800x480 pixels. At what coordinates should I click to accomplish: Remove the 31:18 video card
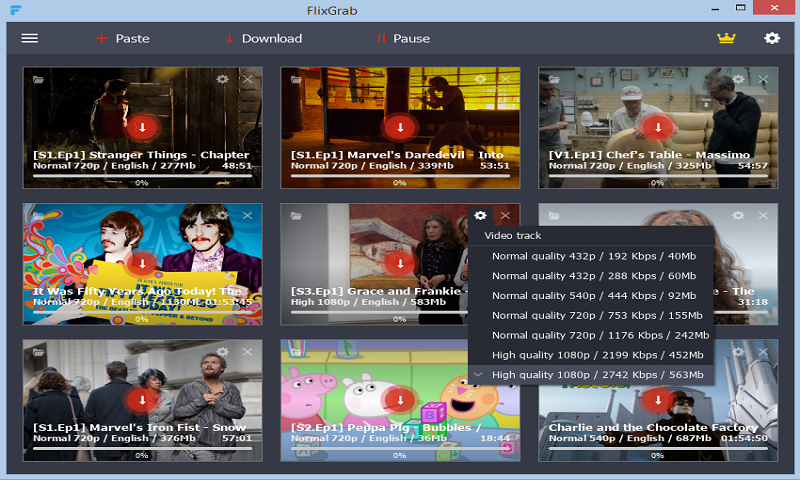tap(763, 215)
